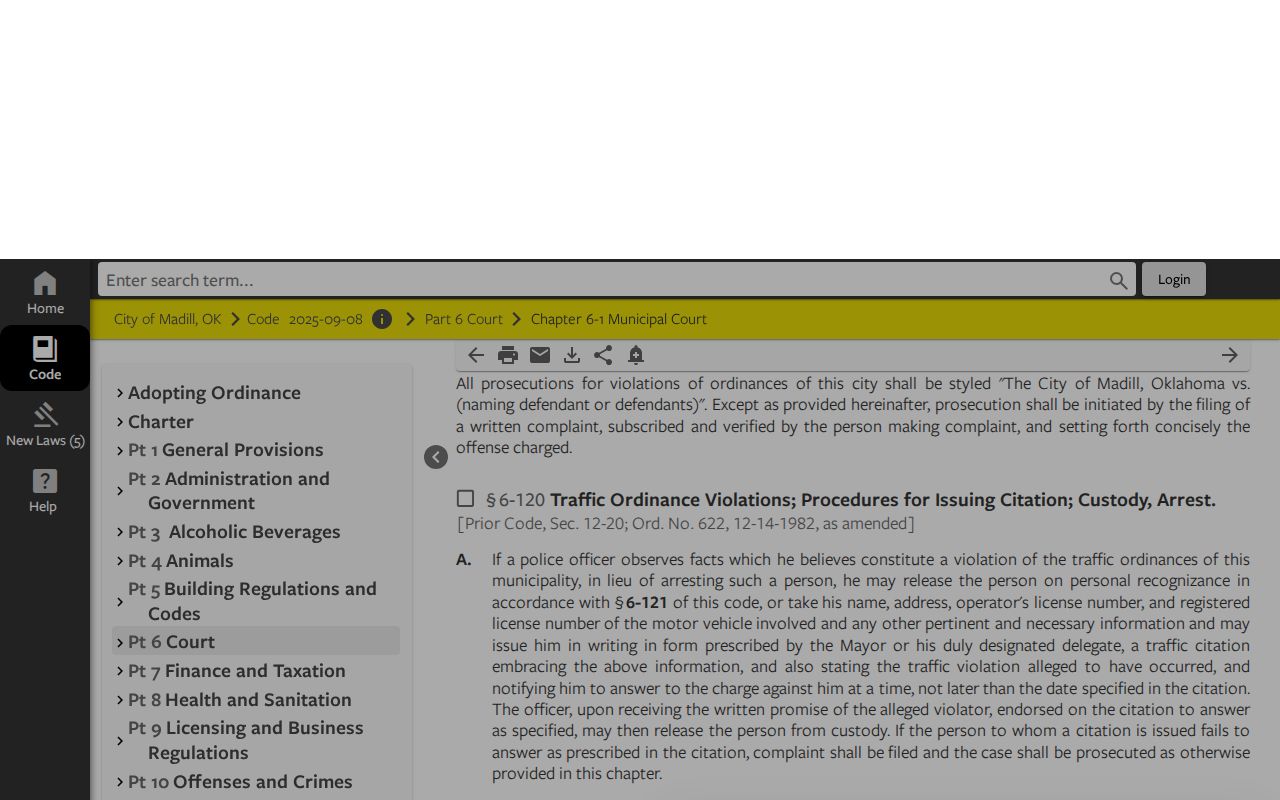Expand Pt 1 General Provisions chevron

tap(120, 450)
